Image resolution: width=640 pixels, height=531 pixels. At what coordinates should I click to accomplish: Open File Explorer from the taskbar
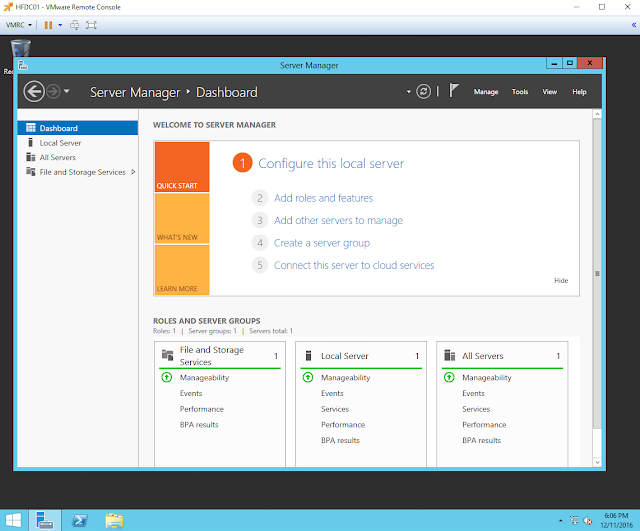tap(114, 520)
